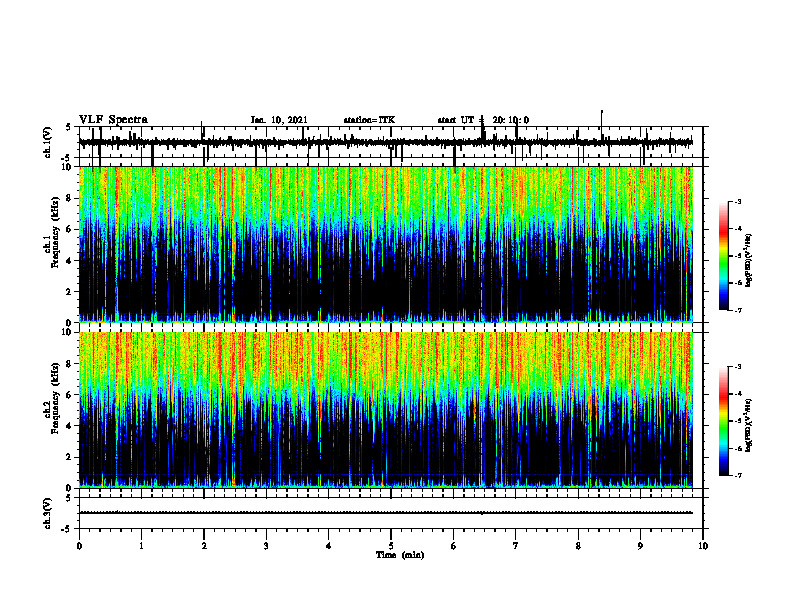Click the "6" tick on ch.1 frequency axis

[70, 229]
